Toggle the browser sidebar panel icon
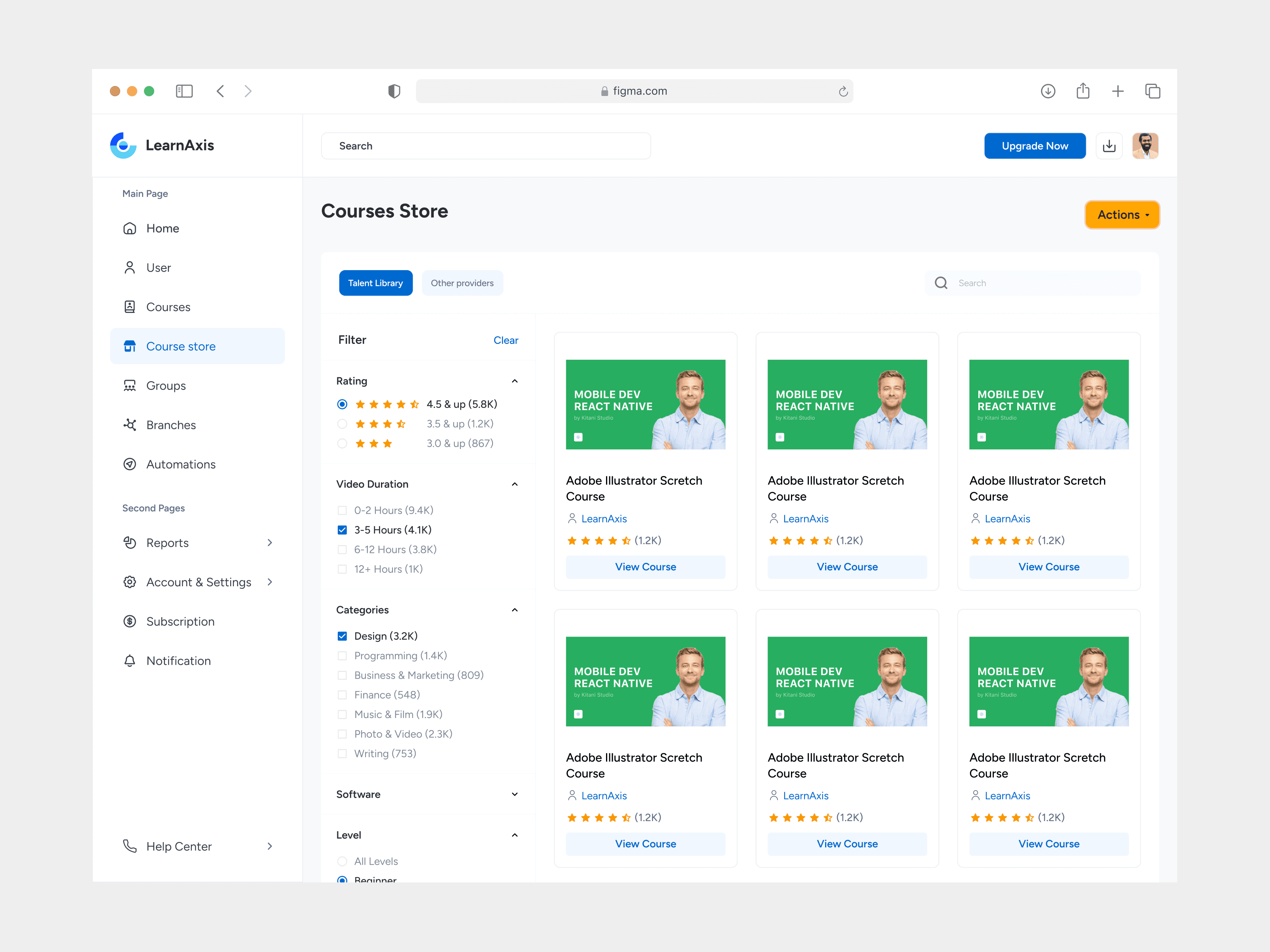This screenshot has height=952, width=1270. pyautogui.click(x=184, y=91)
